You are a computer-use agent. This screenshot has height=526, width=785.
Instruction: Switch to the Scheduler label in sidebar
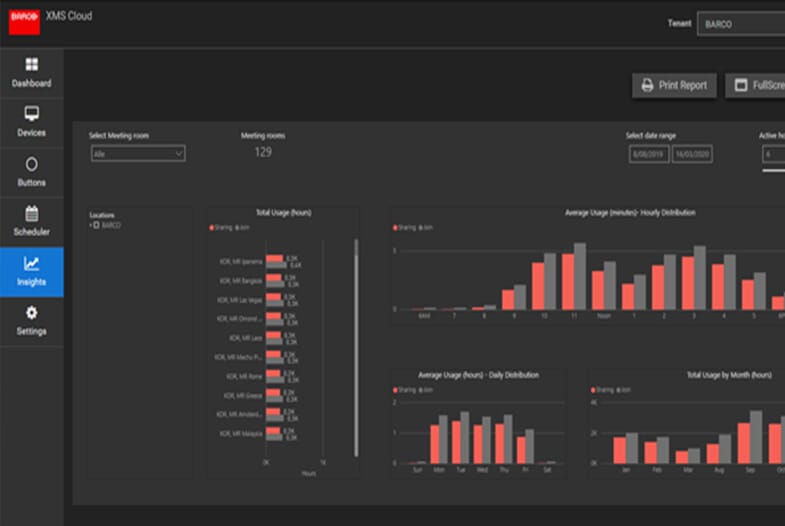click(31, 232)
